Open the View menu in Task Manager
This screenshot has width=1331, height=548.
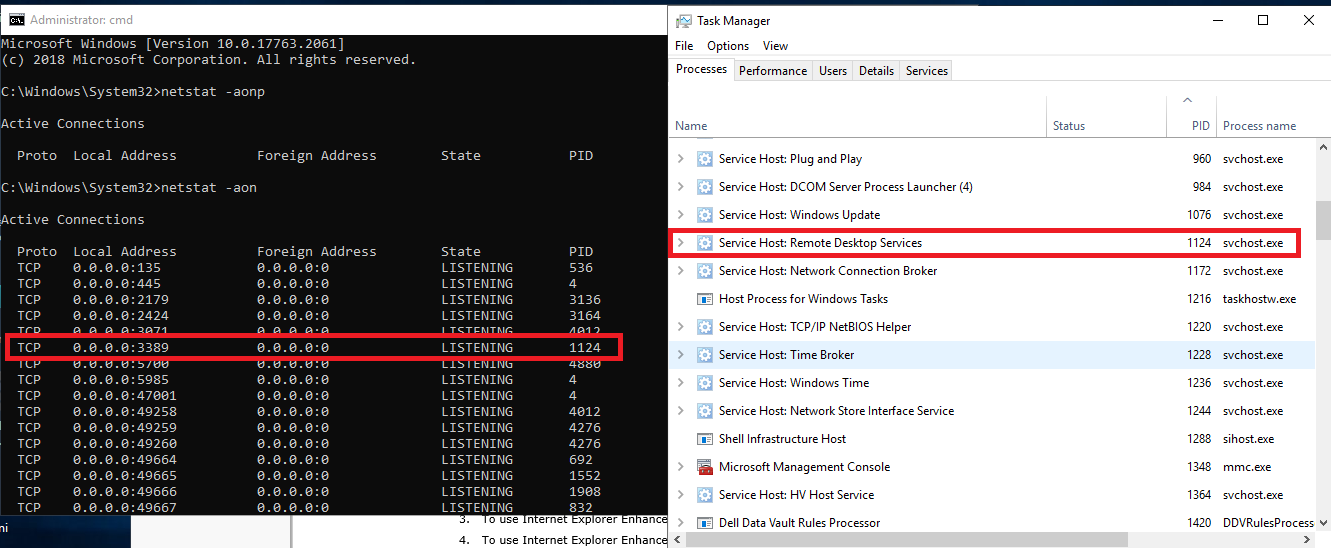pyautogui.click(x=775, y=46)
